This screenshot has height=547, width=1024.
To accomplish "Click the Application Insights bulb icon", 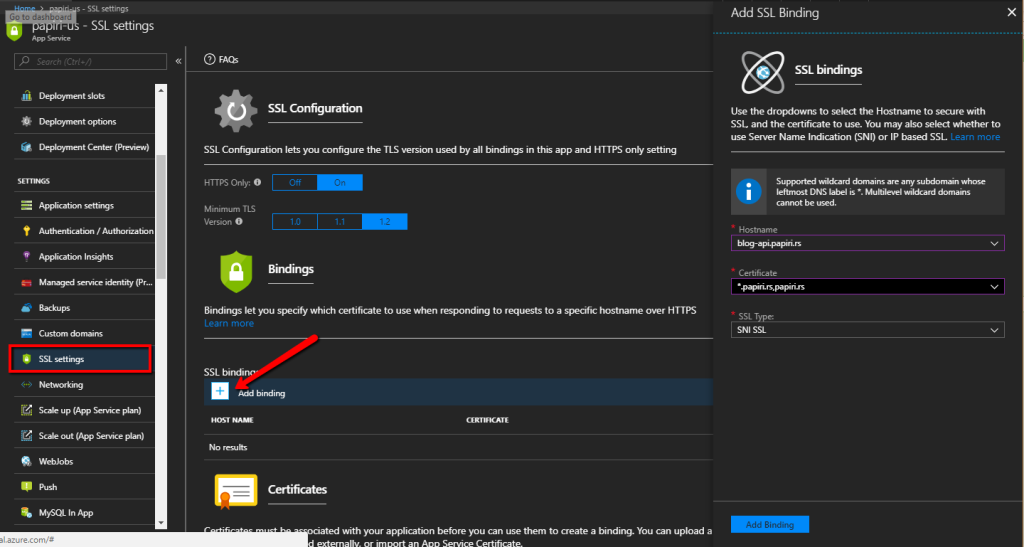I will point(26,257).
